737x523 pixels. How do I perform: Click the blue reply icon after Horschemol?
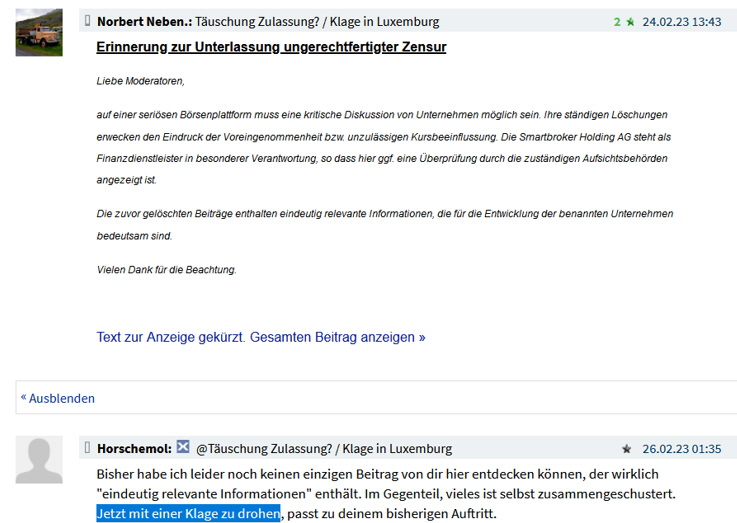click(x=183, y=447)
